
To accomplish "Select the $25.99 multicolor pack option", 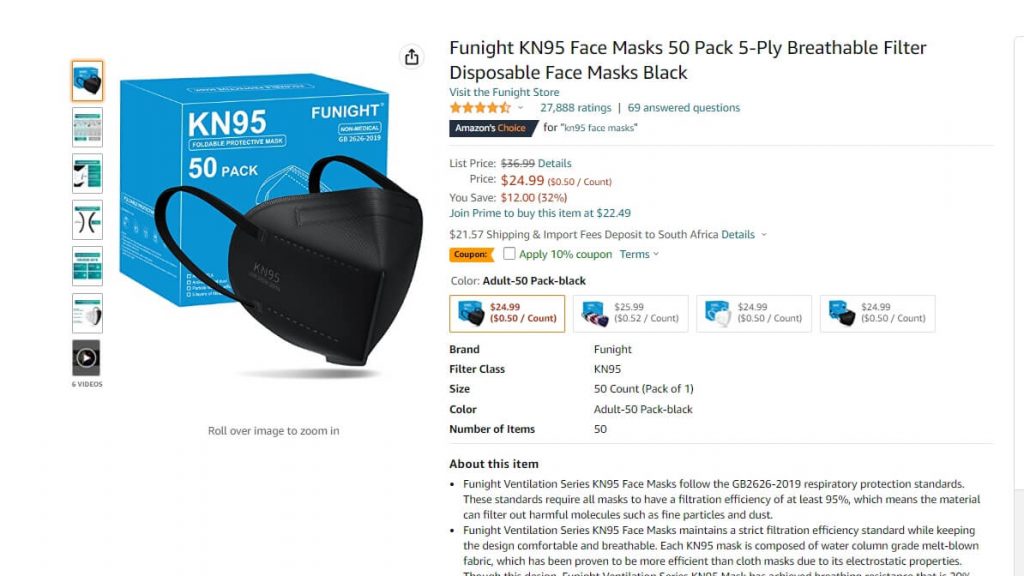I will (630, 313).
